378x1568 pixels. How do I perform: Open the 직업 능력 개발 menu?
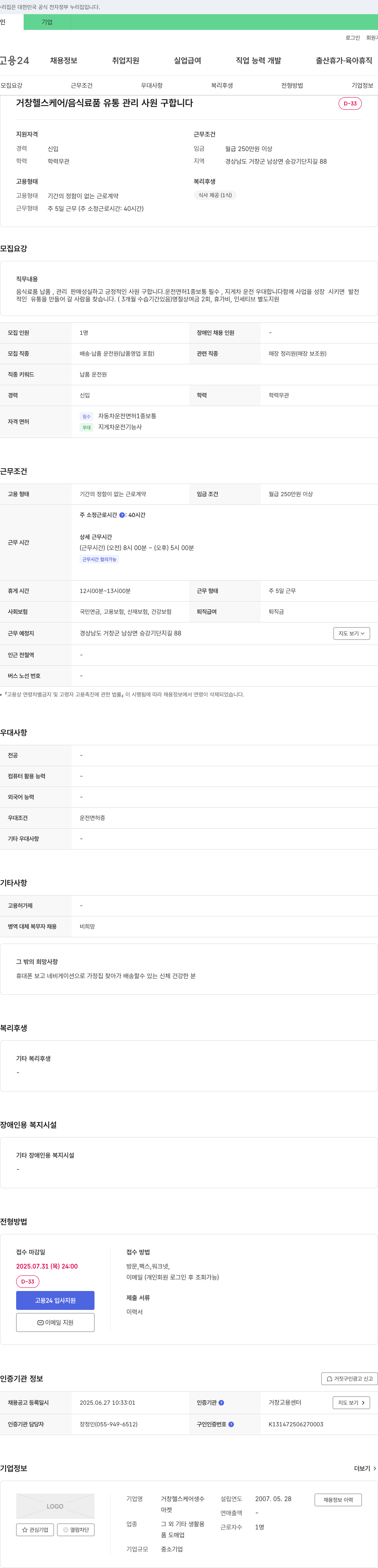click(x=258, y=60)
